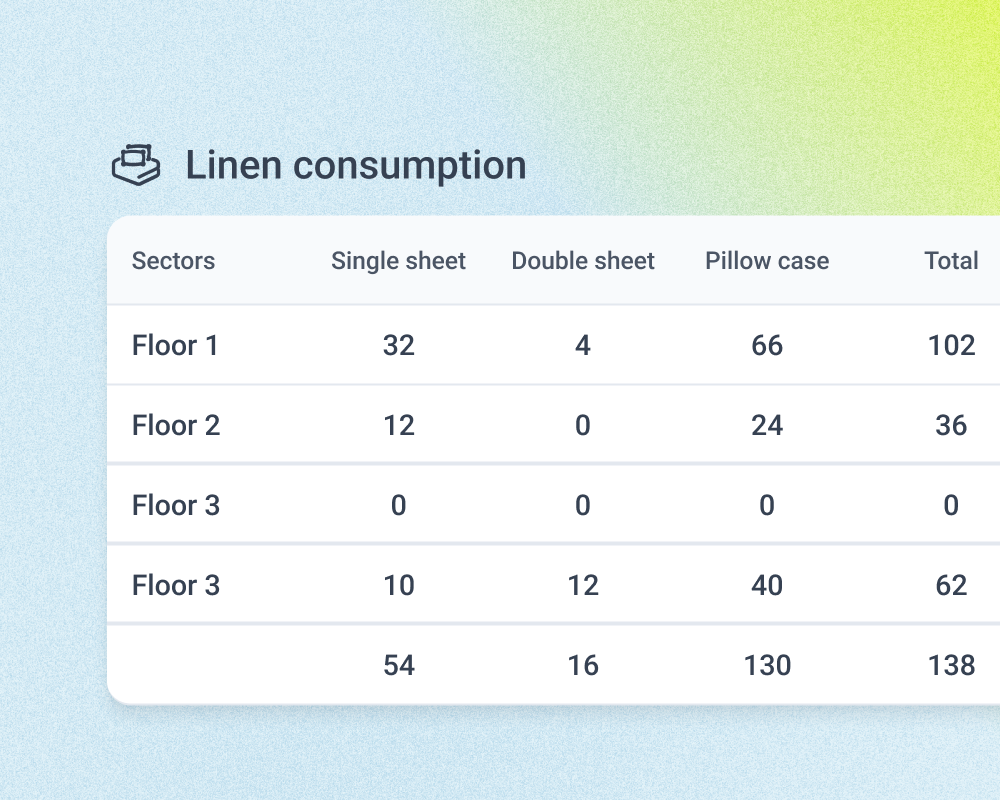Click the zero double sheet cell for Floor 2
Viewport: 1000px width, 800px height.
click(x=583, y=425)
